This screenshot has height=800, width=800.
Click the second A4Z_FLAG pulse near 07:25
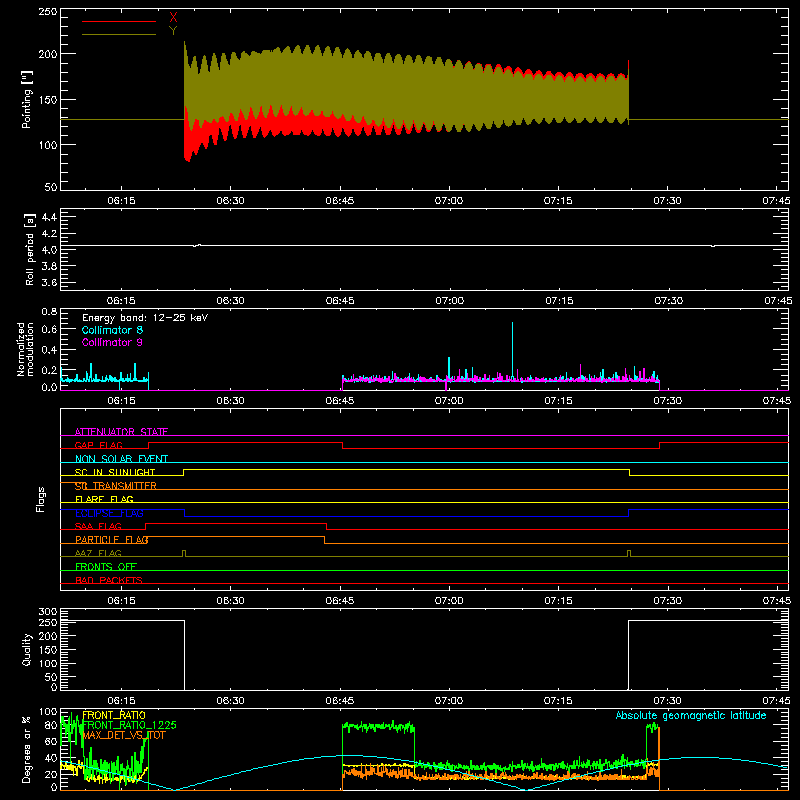629,553
